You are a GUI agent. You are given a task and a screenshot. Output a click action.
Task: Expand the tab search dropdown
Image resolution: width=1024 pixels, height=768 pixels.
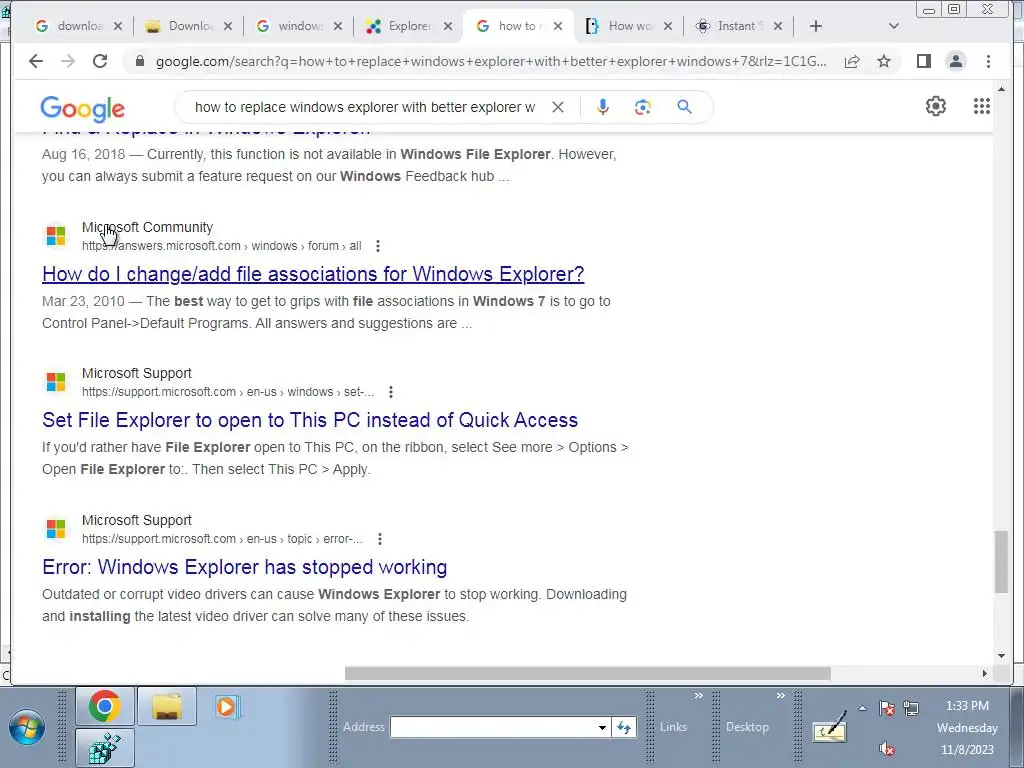coord(893,26)
